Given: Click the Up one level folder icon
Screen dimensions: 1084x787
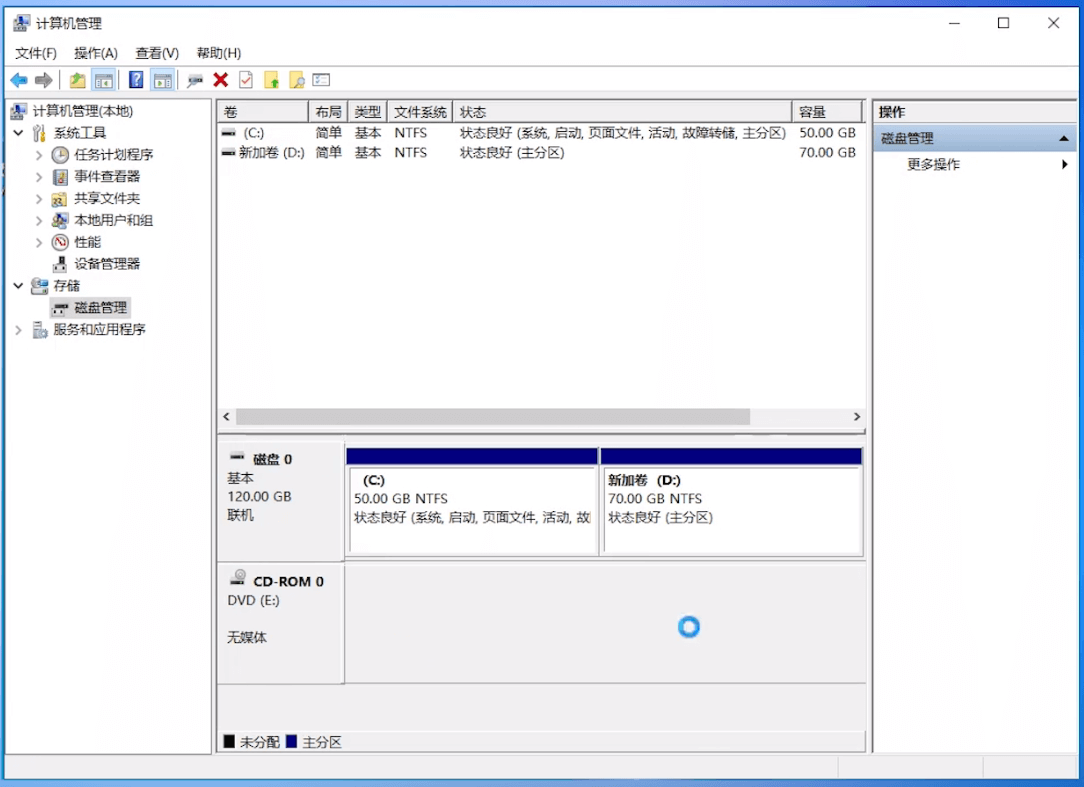Looking at the screenshot, I should [77, 80].
